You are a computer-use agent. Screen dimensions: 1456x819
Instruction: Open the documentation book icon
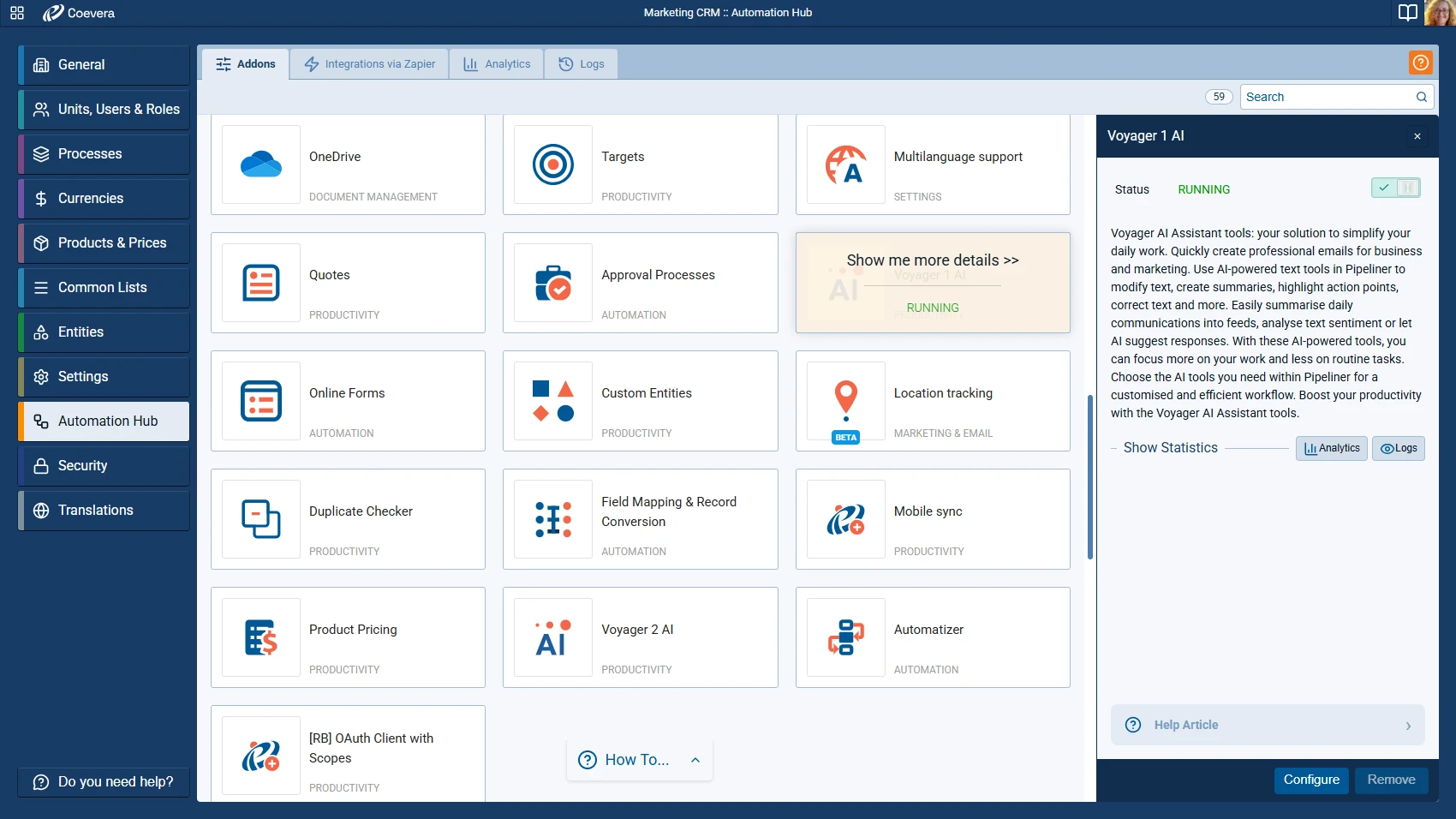(1408, 13)
